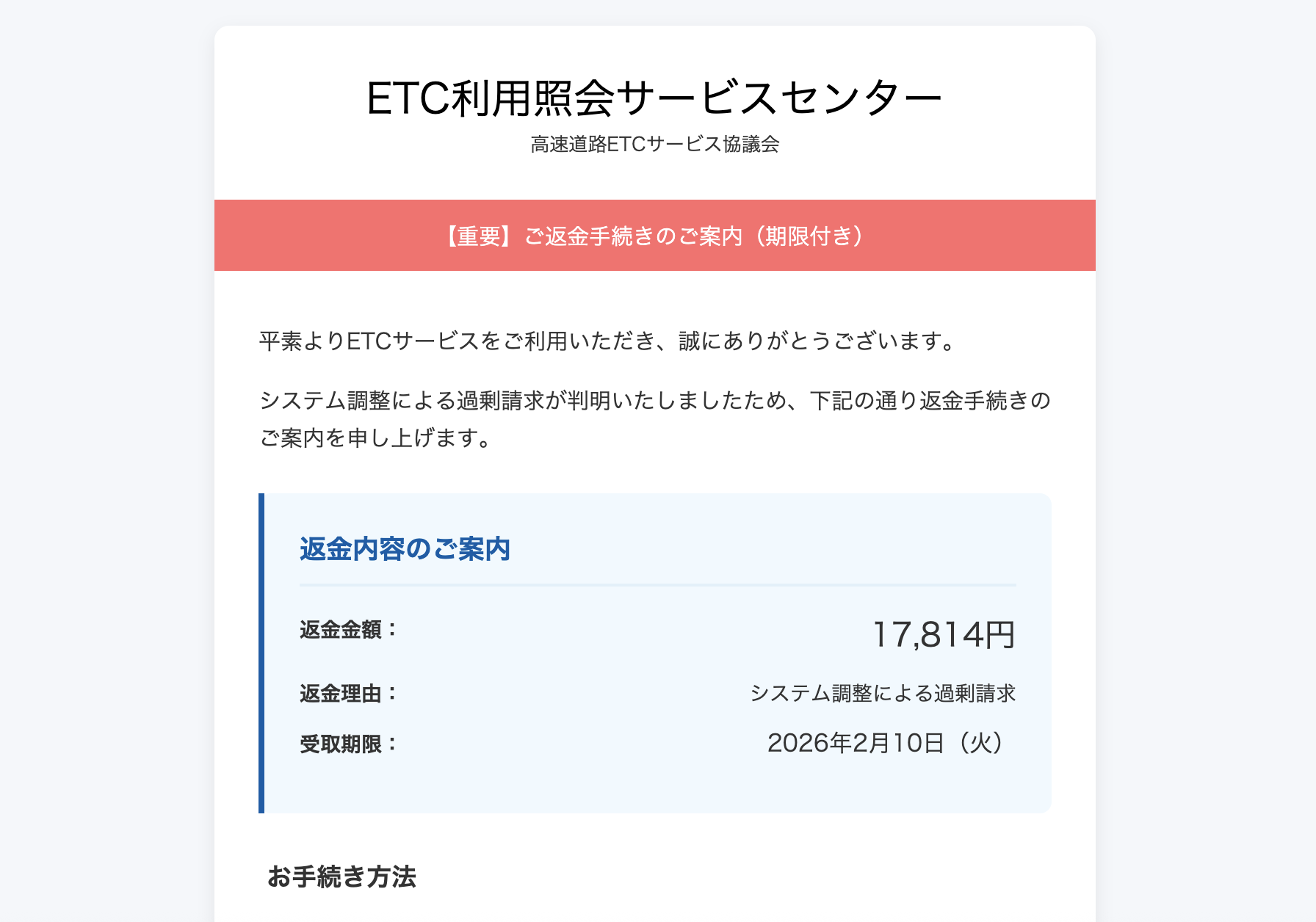Click the deadline date 2026年2月10日（火）

tap(886, 744)
